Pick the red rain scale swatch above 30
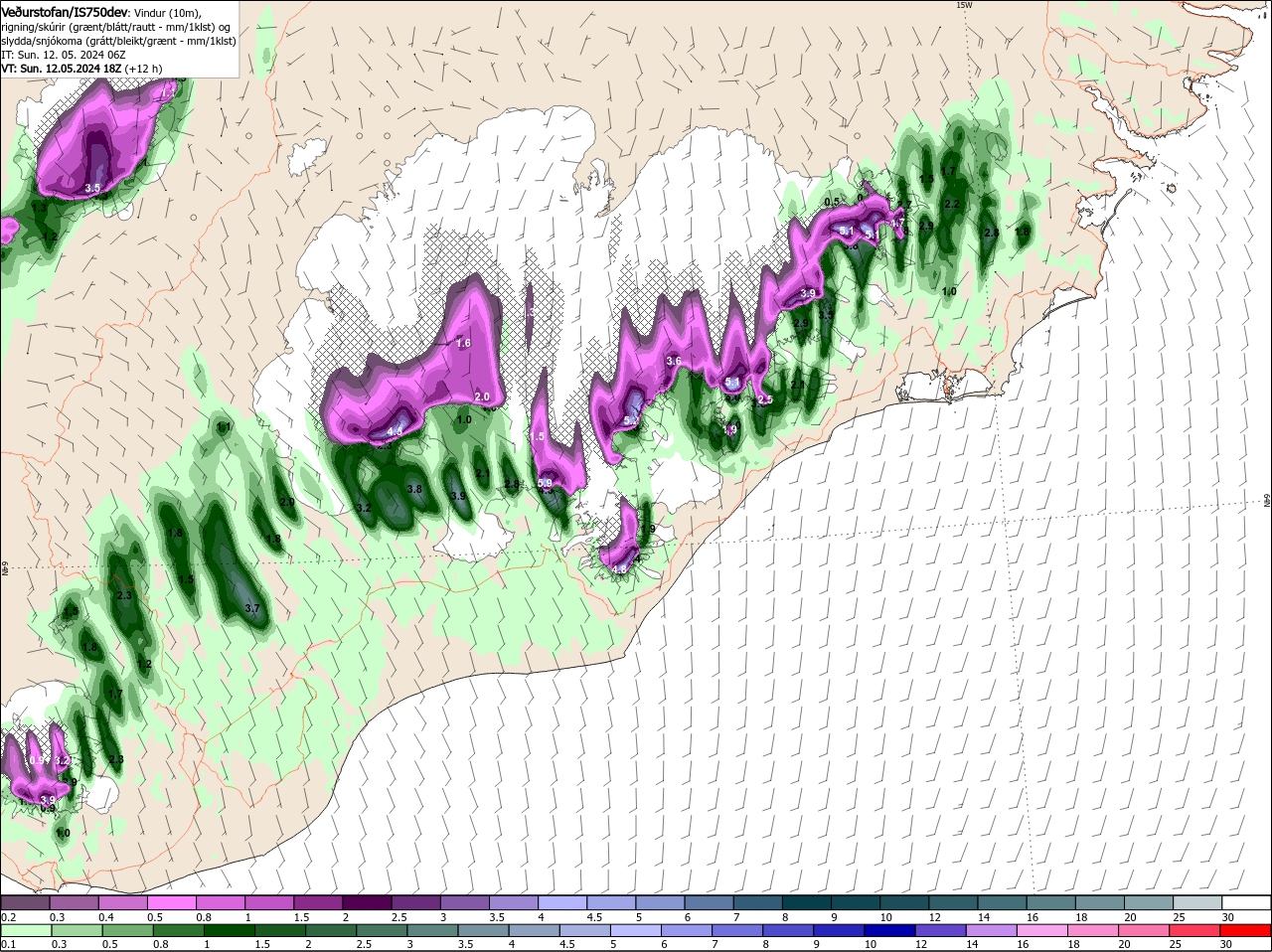 1246,930
